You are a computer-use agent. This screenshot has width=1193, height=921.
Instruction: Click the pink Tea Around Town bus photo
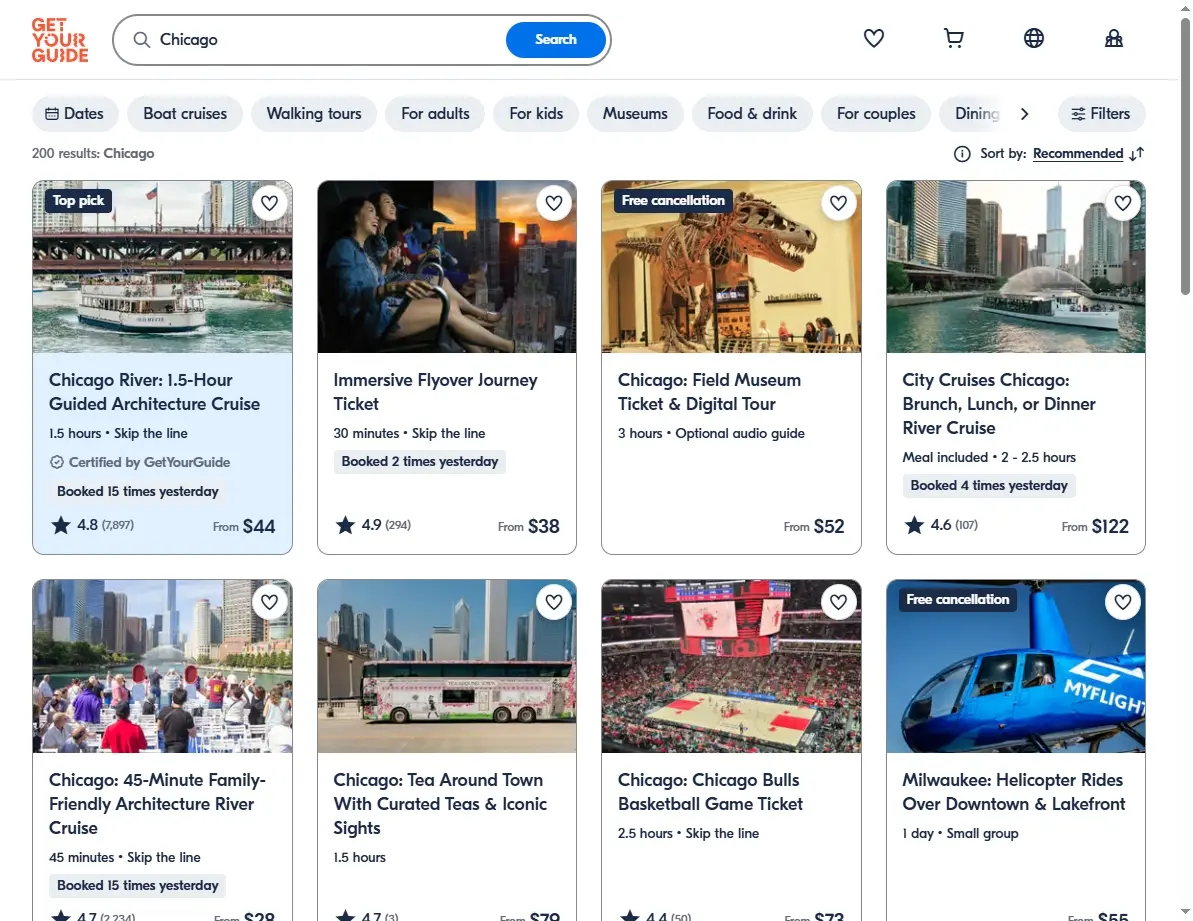point(447,666)
